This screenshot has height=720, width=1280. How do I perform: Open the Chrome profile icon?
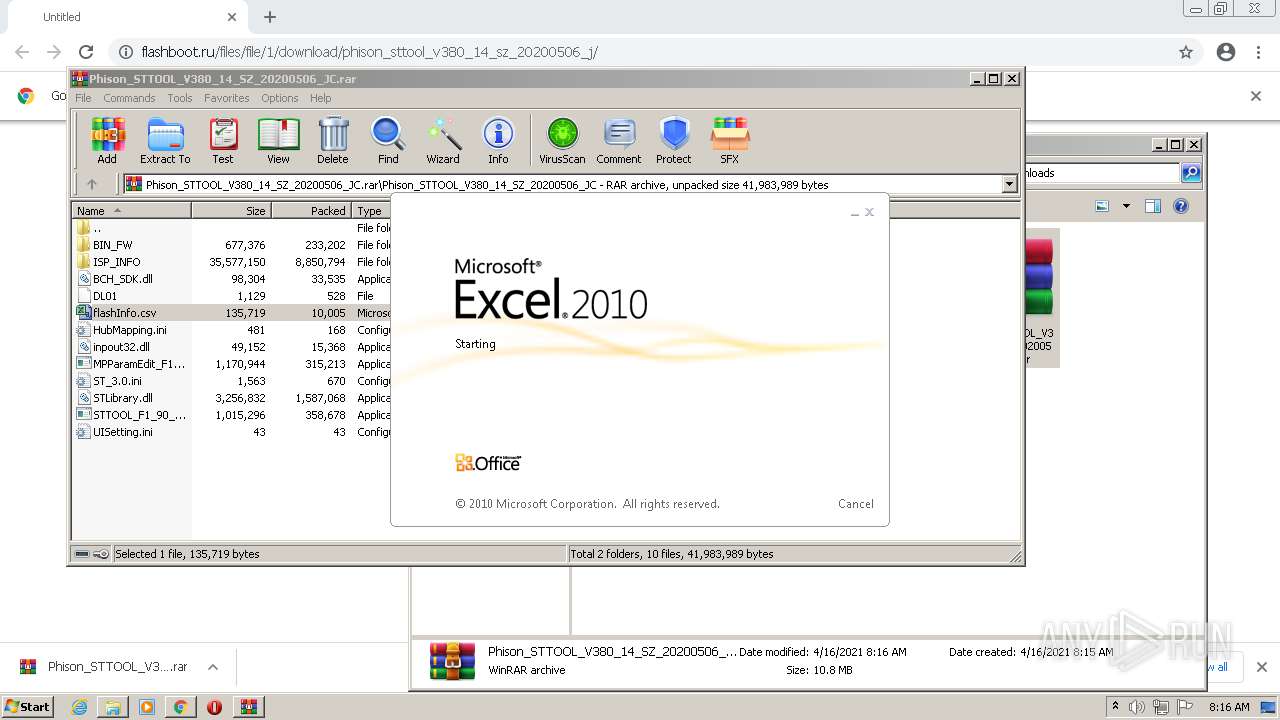pyautogui.click(x=1226, y=52)
